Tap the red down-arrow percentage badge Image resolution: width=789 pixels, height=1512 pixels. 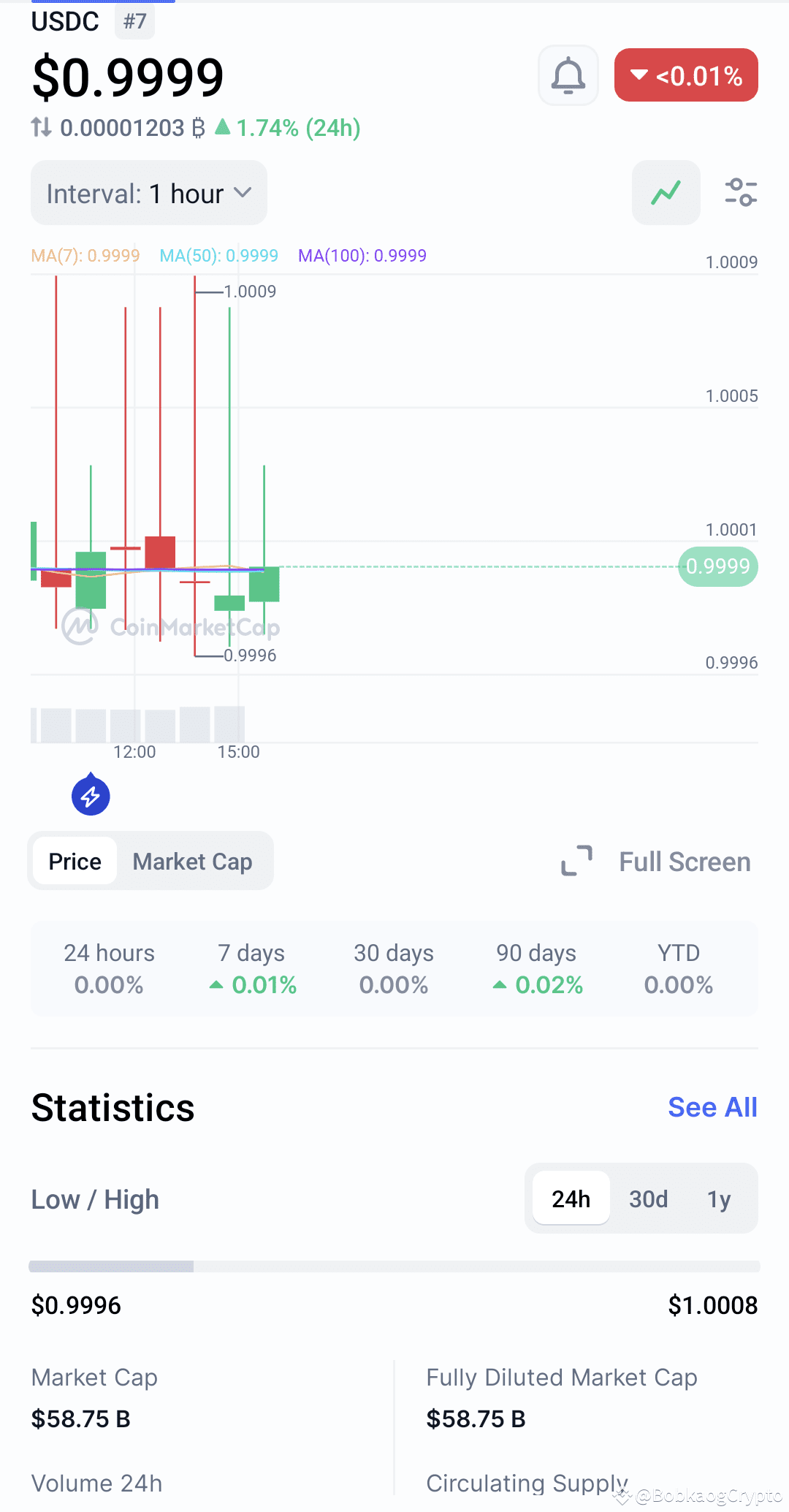[686, 75]
